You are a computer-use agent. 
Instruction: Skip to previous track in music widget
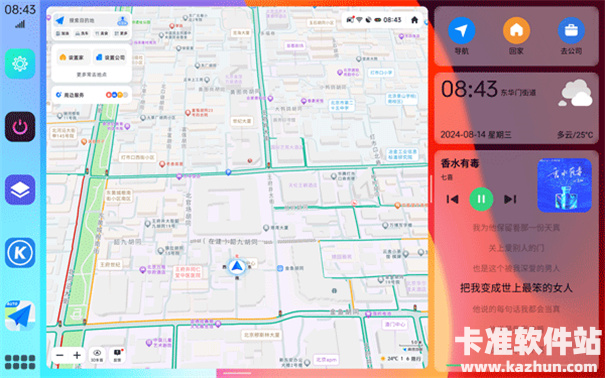click(452, 199)
